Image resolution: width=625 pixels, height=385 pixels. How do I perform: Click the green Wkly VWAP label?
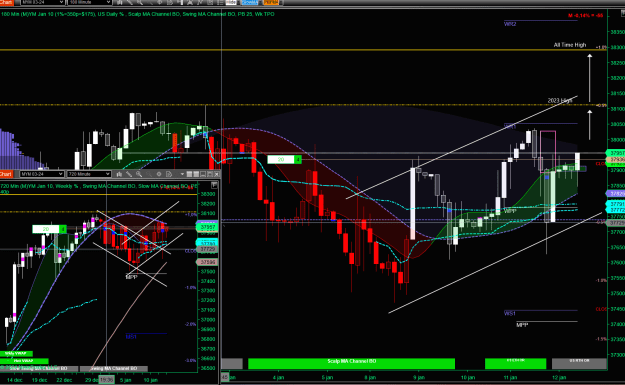pyautogui.click(x=16, y=354)
